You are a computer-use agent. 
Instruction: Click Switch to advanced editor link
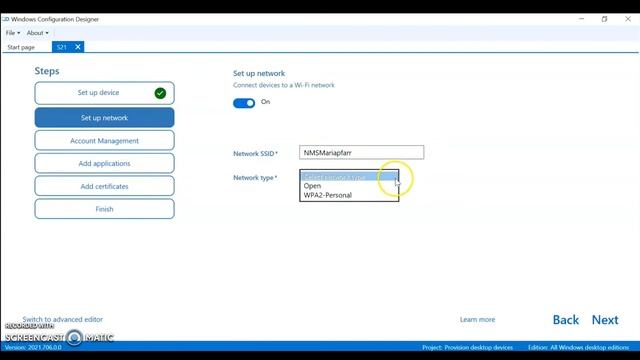[62, 319]
